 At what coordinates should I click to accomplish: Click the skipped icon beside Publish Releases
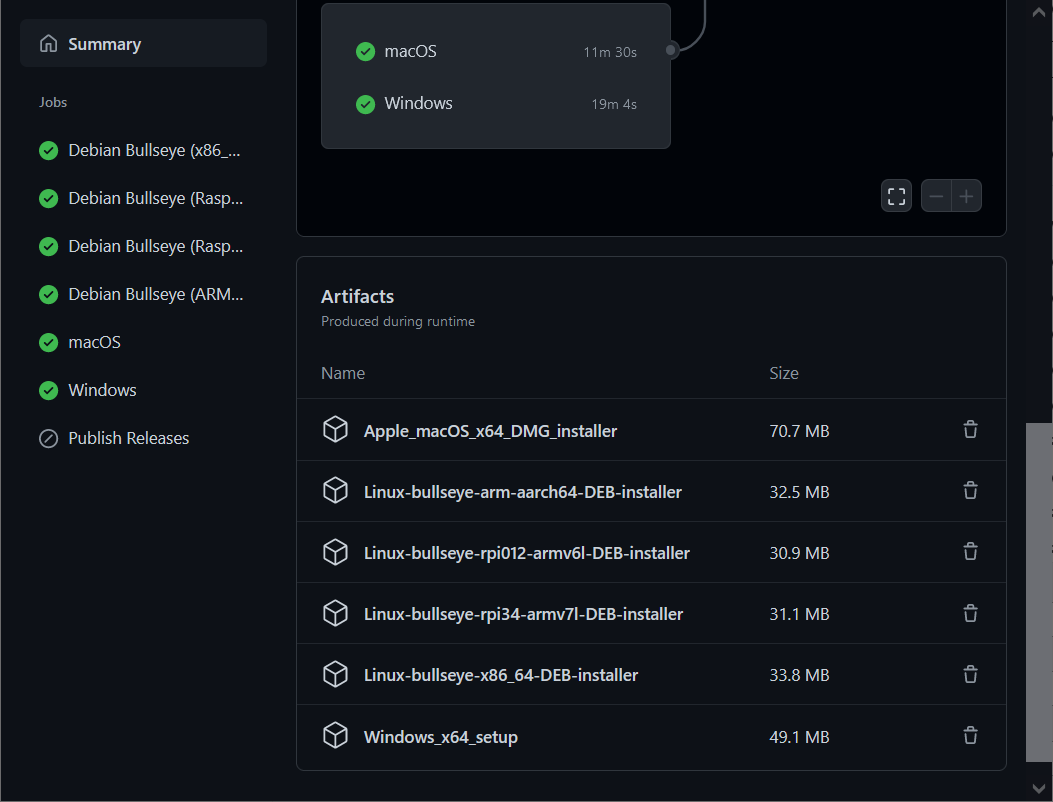pos(48,439)
